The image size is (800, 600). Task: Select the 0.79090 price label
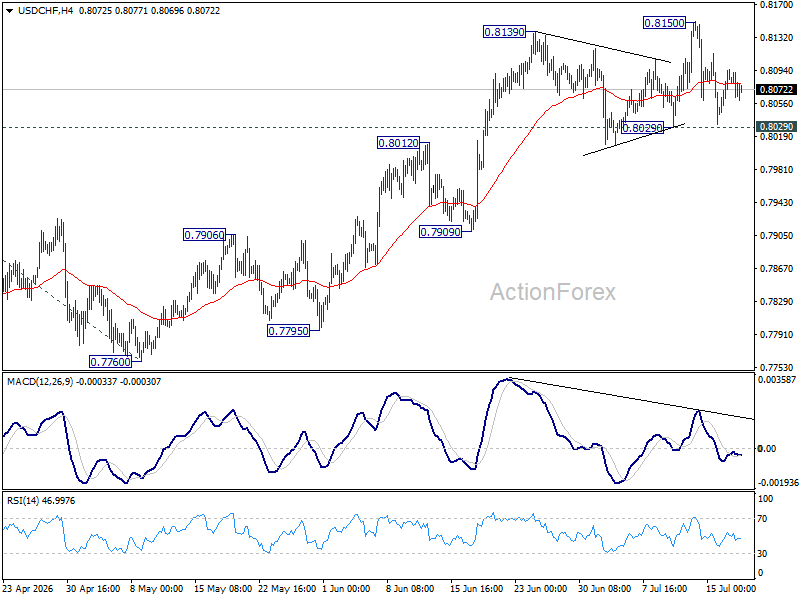tap(440, 232)
